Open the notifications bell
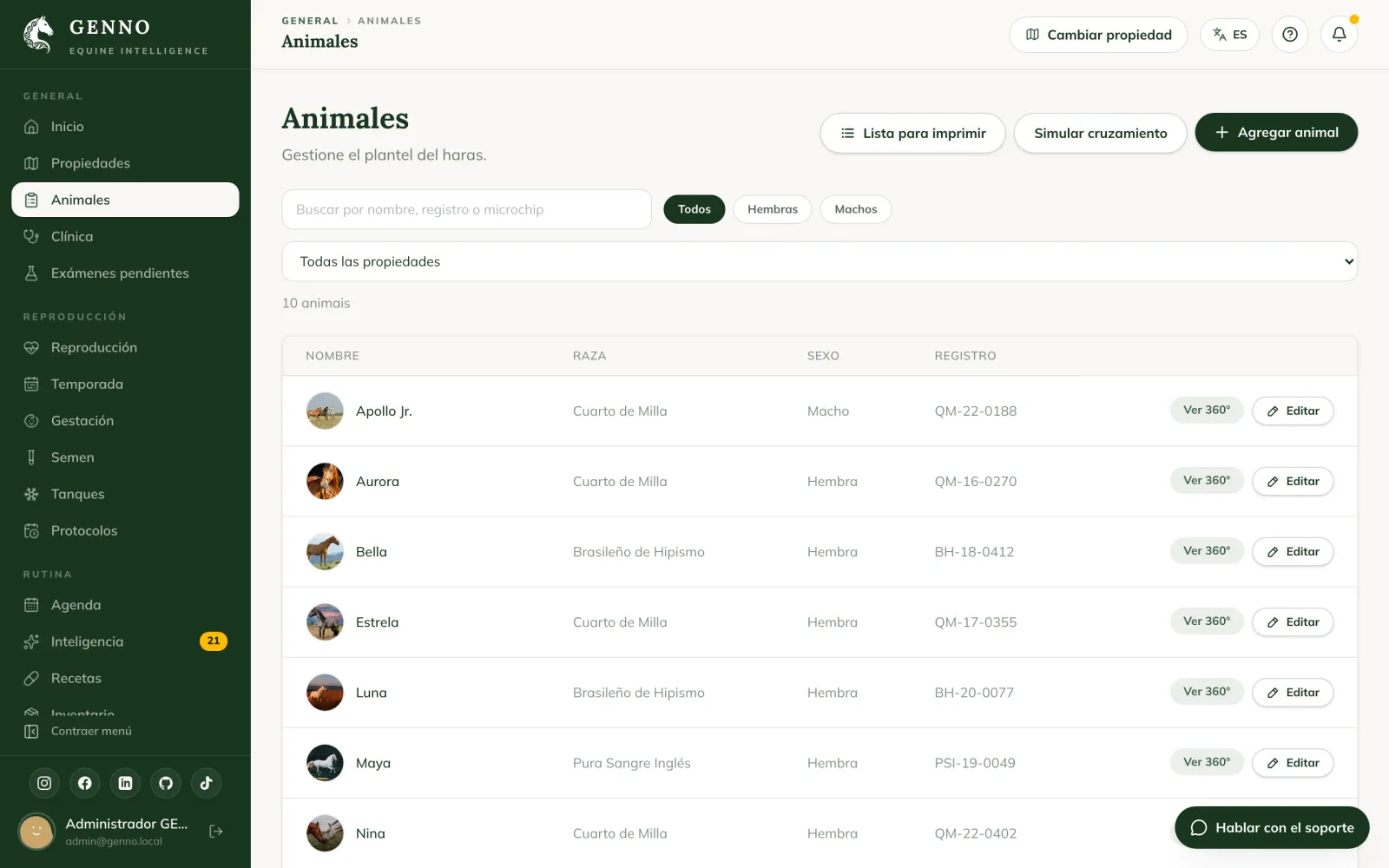This screenshot has height=868, width=1389. [x=1340, y=35]
